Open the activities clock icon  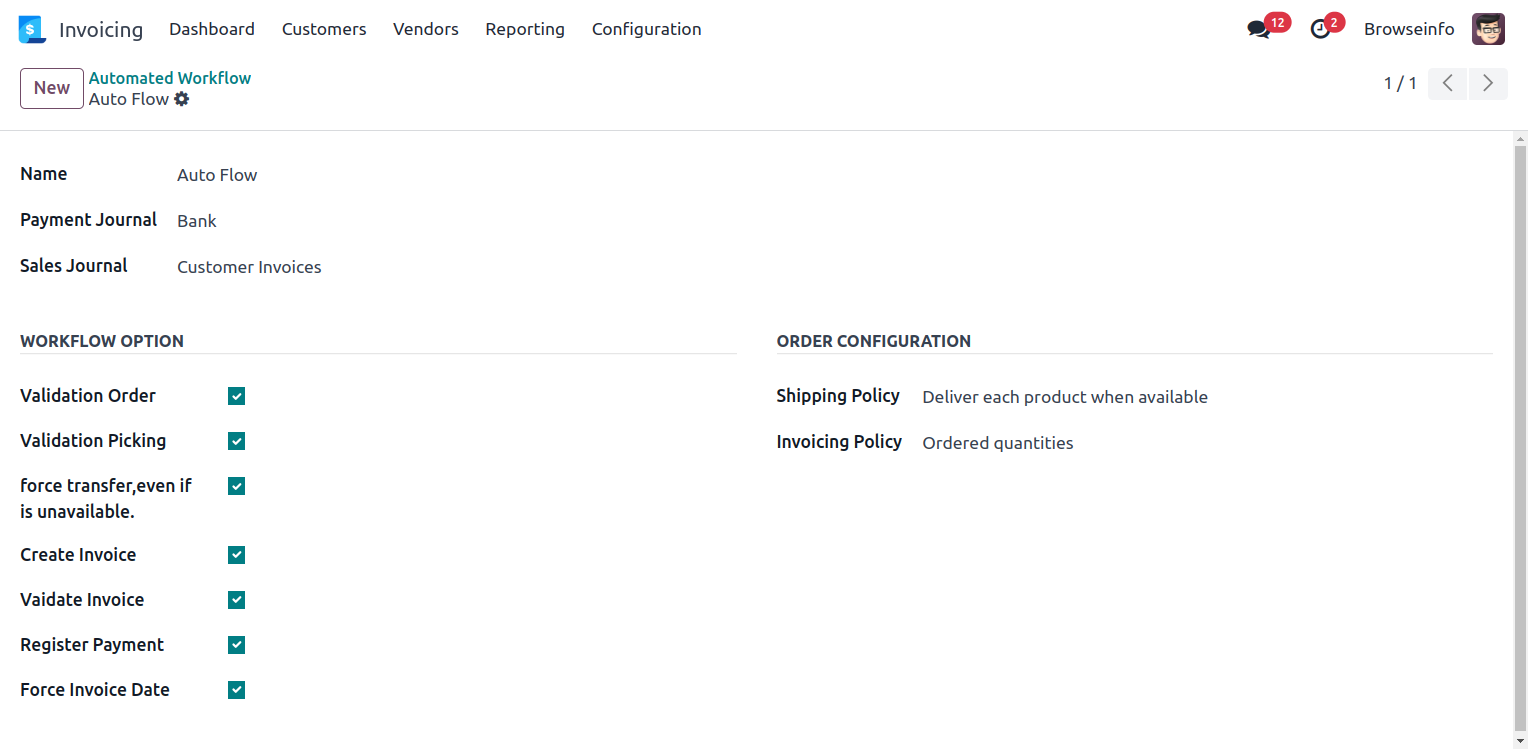pyautogui.click(x=1321, y=30)
